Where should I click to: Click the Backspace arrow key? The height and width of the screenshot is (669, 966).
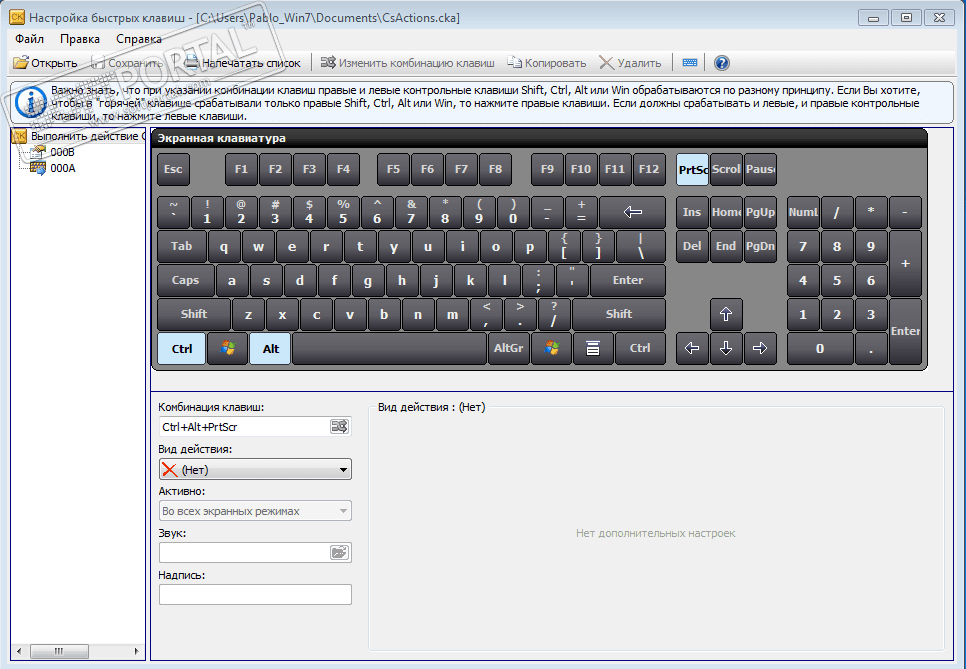(x=632, y=213)
